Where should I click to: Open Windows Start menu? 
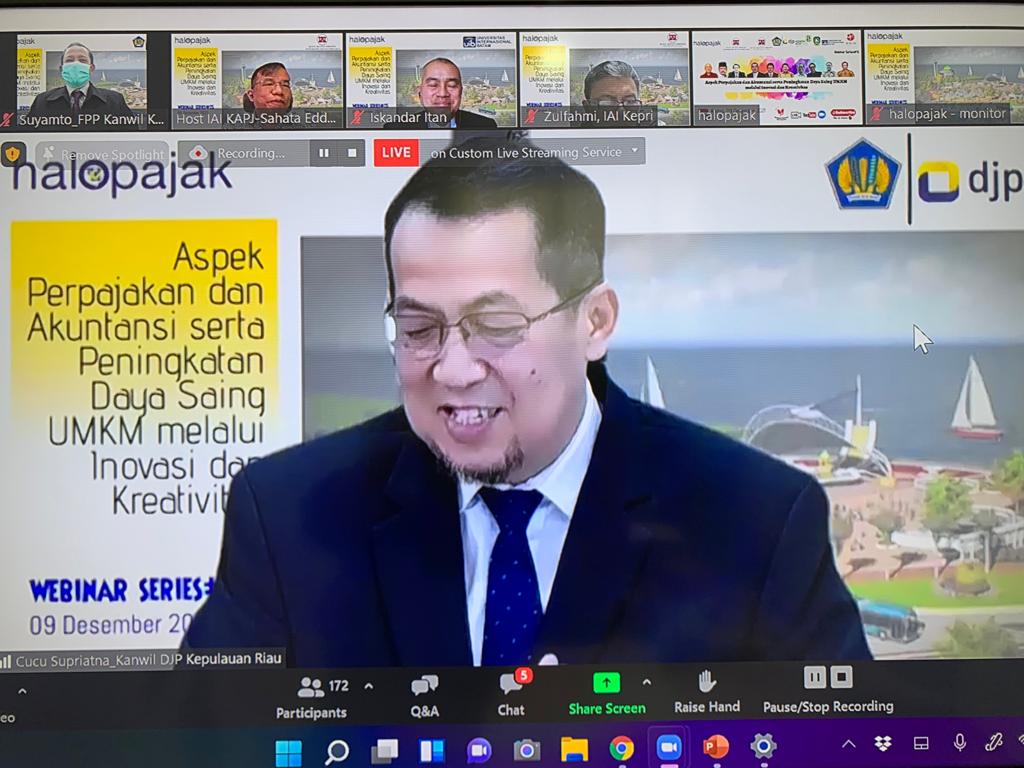click(x=288, y=749)
